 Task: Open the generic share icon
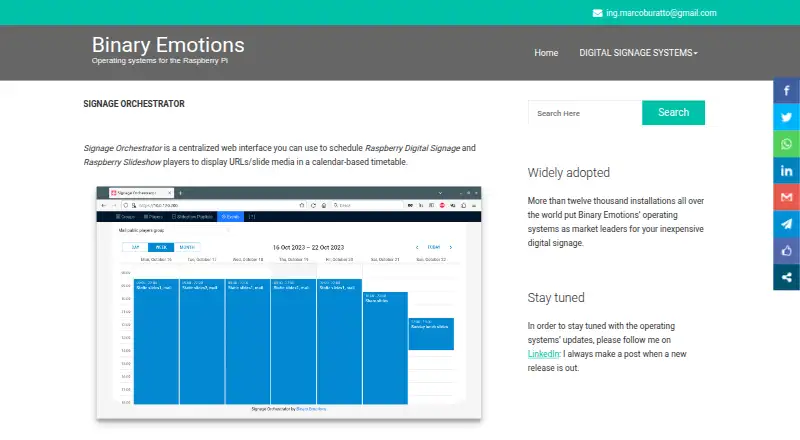pyautogui.click(x=786, y=277)
